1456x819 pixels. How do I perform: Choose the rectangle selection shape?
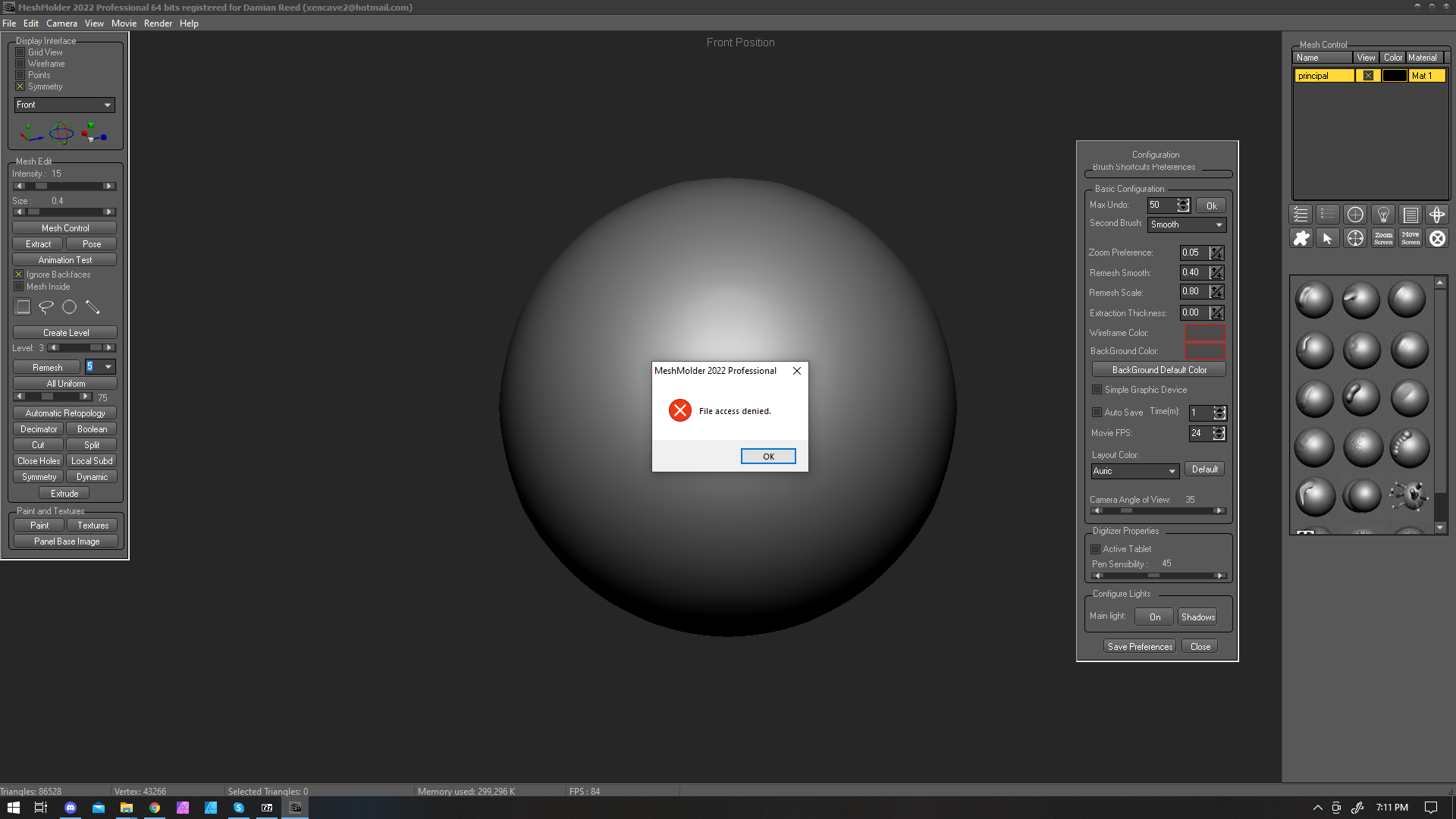click(24, 307)
